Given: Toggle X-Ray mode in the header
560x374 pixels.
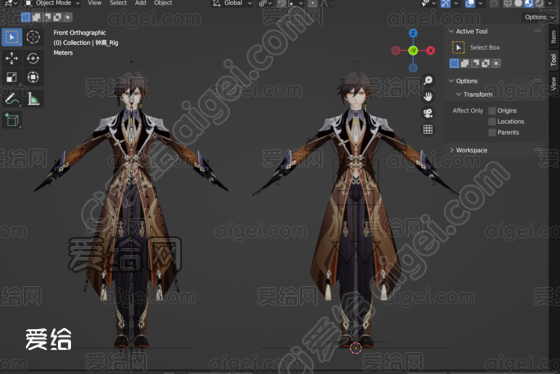Looking at the screenshot, I should [x=494, y=4].
